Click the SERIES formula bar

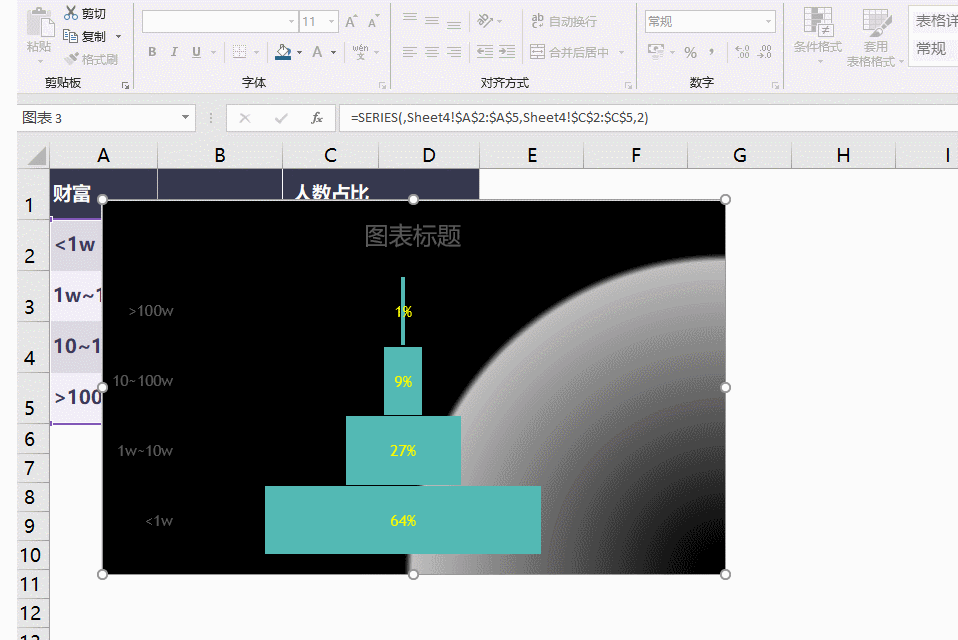click(x=648, y=118)
